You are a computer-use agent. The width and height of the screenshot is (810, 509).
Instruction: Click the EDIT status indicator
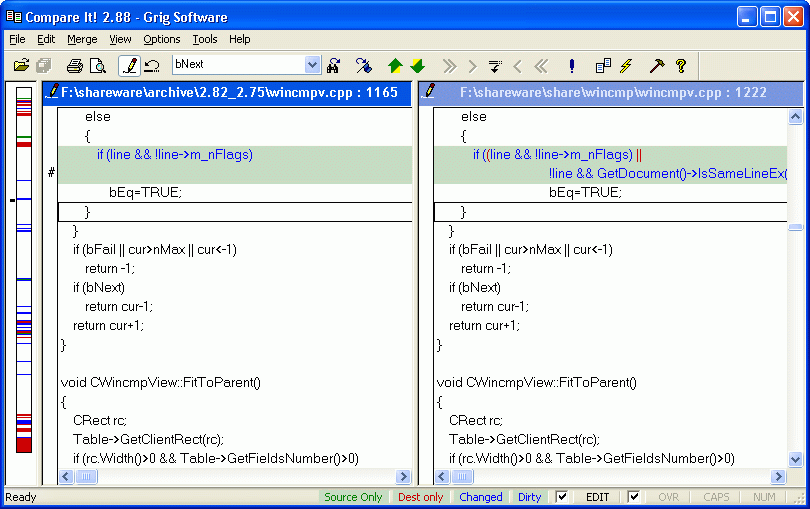[597, 497]
